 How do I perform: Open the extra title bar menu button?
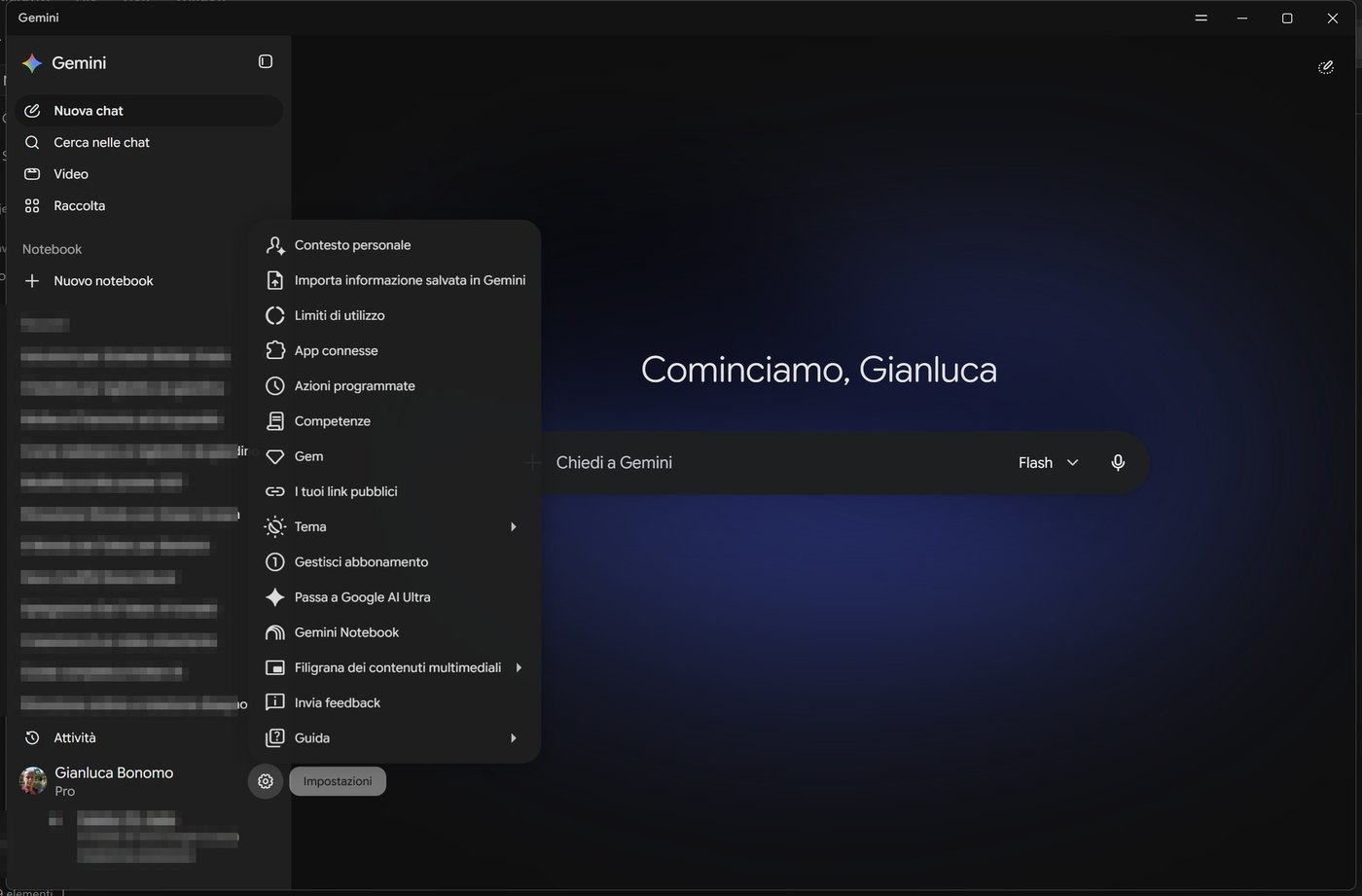1201,18
